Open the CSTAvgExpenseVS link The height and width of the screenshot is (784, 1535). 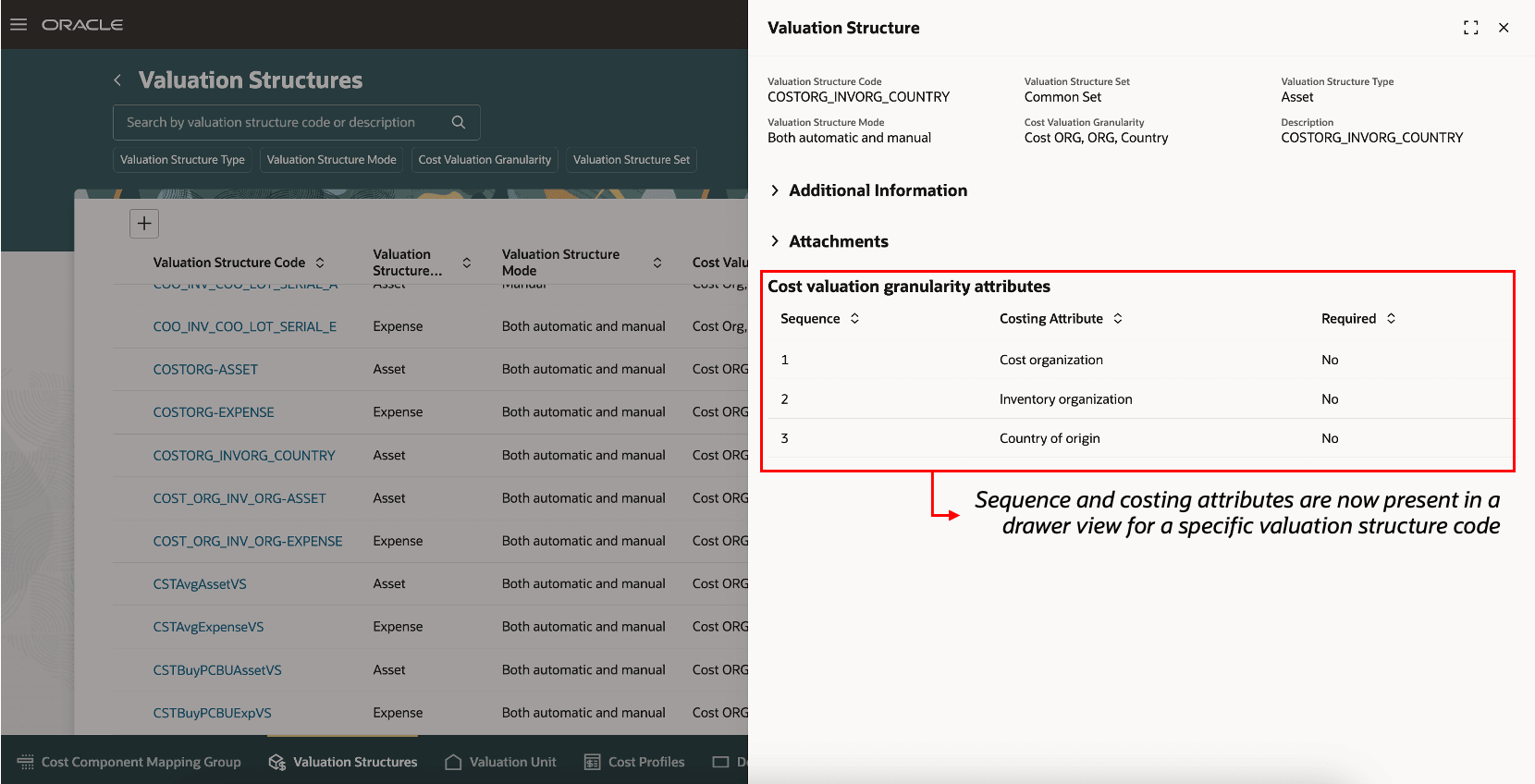(x=208, y=627)
